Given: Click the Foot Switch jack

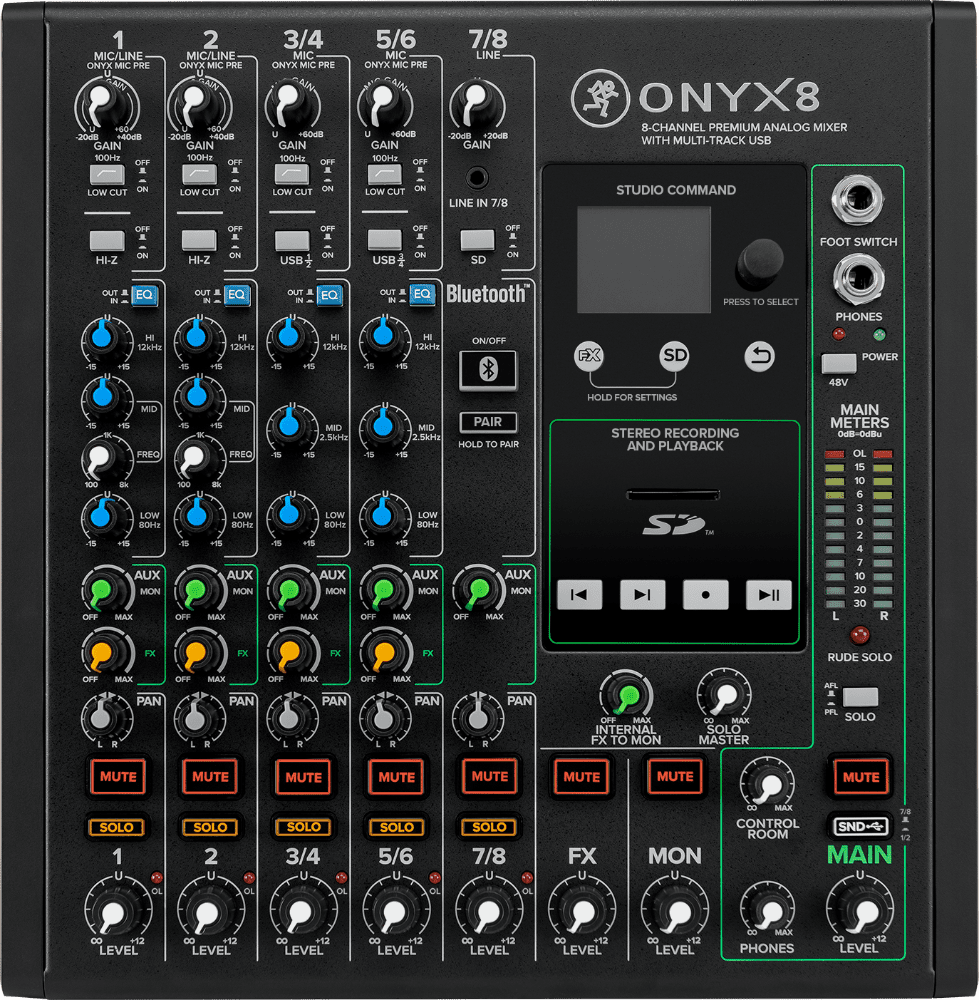Looking at the screenshot, I should coord(858,200).
